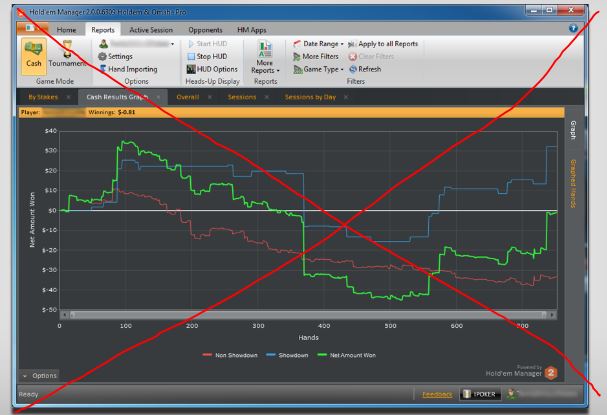Switch to the Reports ribbon tab
The height and width of the screenshot is (415, 607).
point(103,30)
